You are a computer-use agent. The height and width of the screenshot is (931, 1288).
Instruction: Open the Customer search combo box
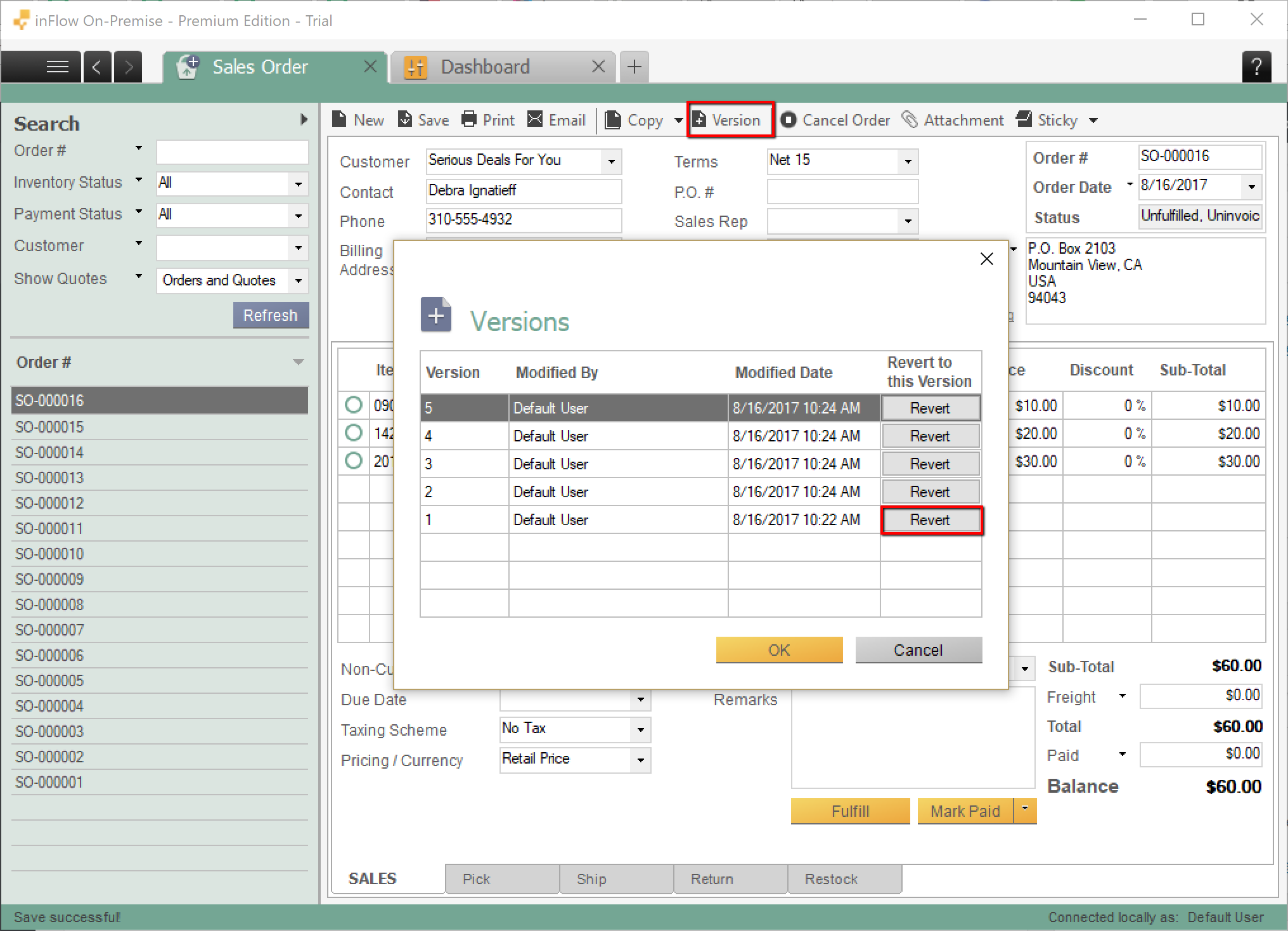[232, 247]
